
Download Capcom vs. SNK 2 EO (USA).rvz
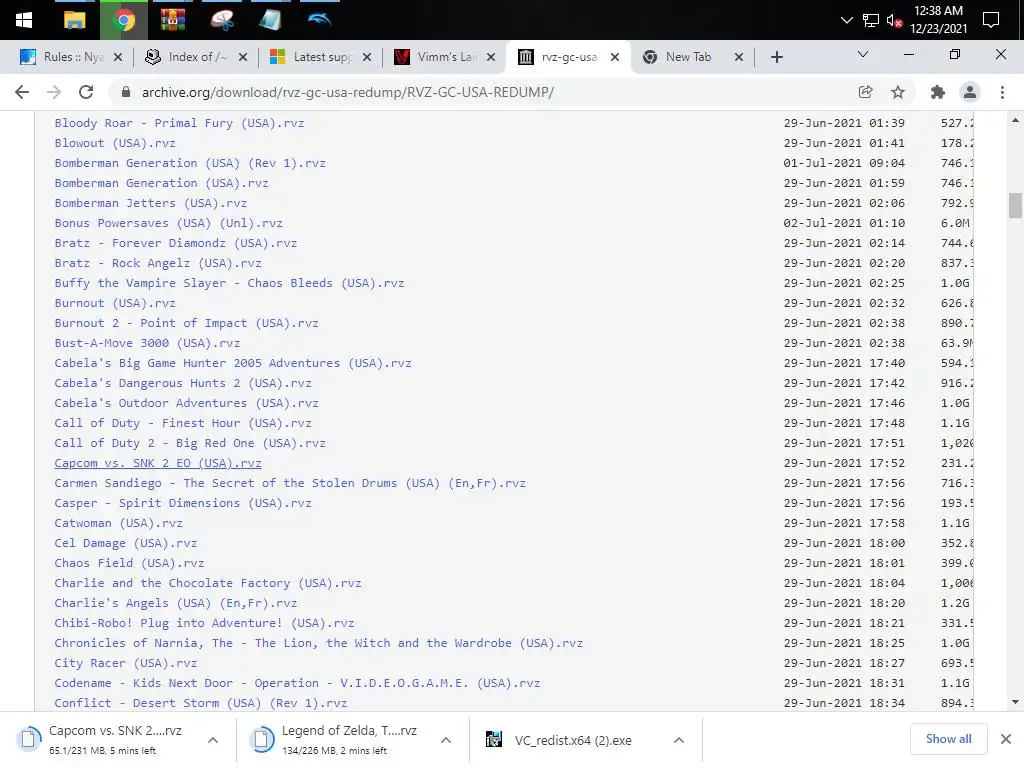(x=158, y=463)
